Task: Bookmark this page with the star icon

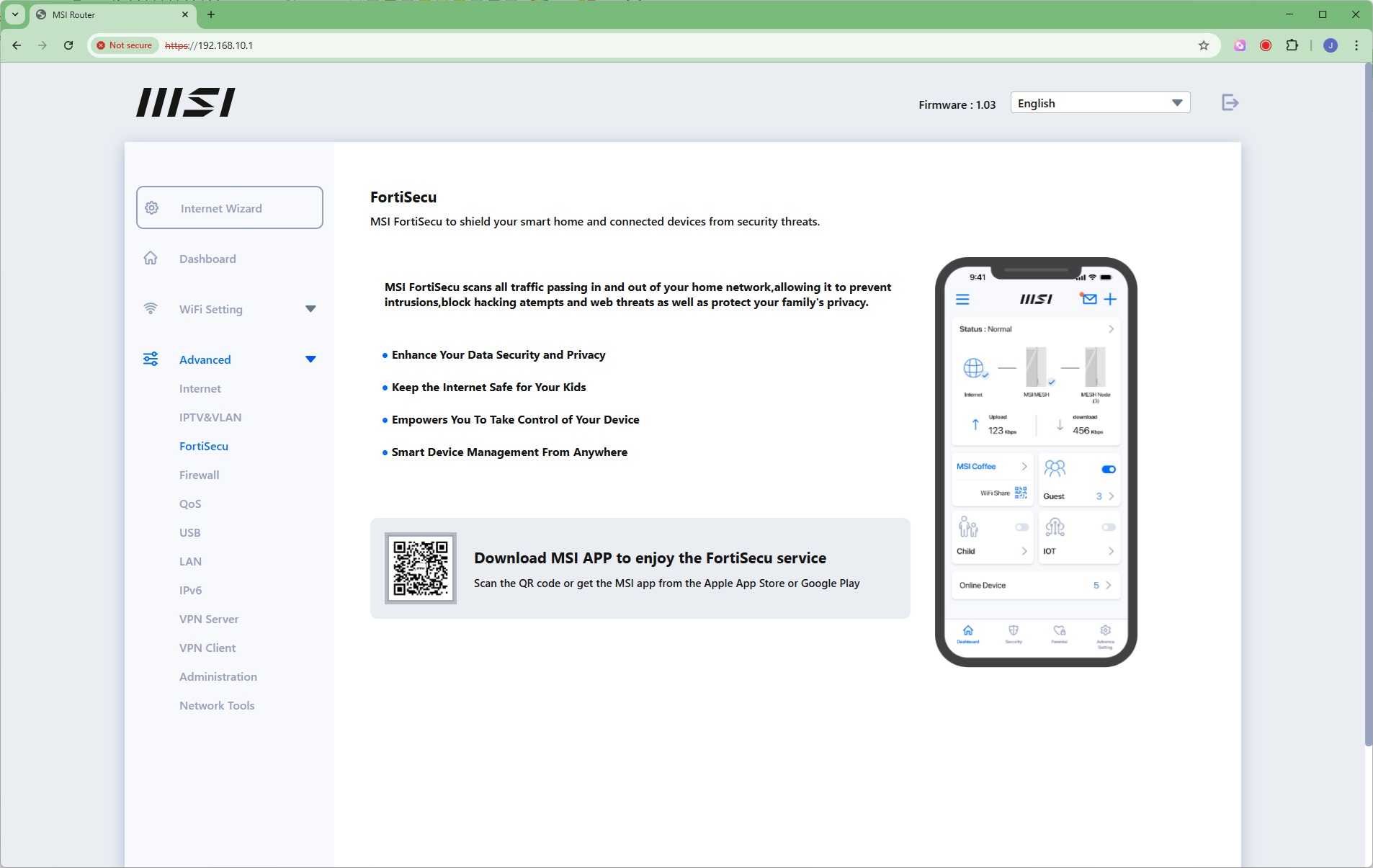Action: [1203, 45]
